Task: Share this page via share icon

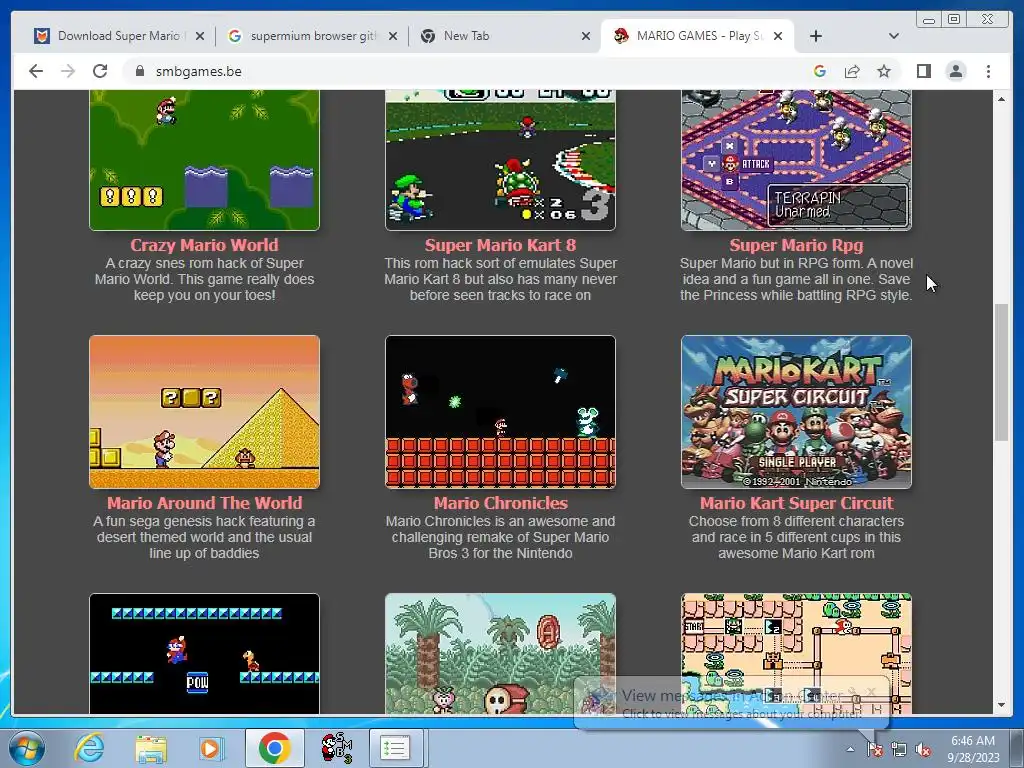Action: [x=852, y=71]
